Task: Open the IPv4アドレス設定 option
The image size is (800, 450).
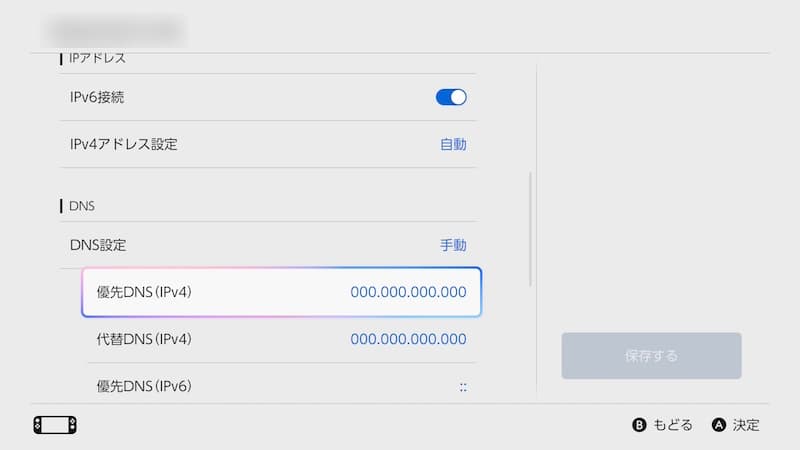Action: 123,144
